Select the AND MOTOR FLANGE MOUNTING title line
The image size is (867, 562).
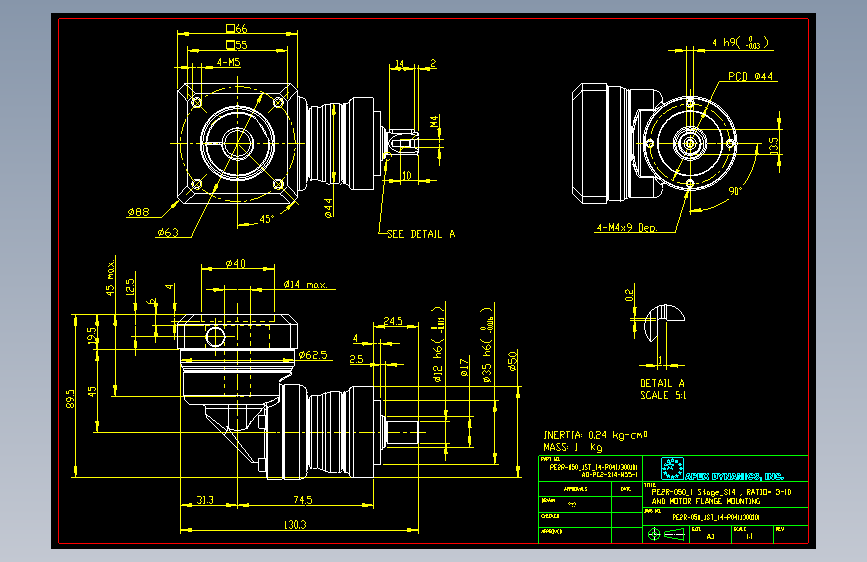pyautogui.click(x=706, y=501)
